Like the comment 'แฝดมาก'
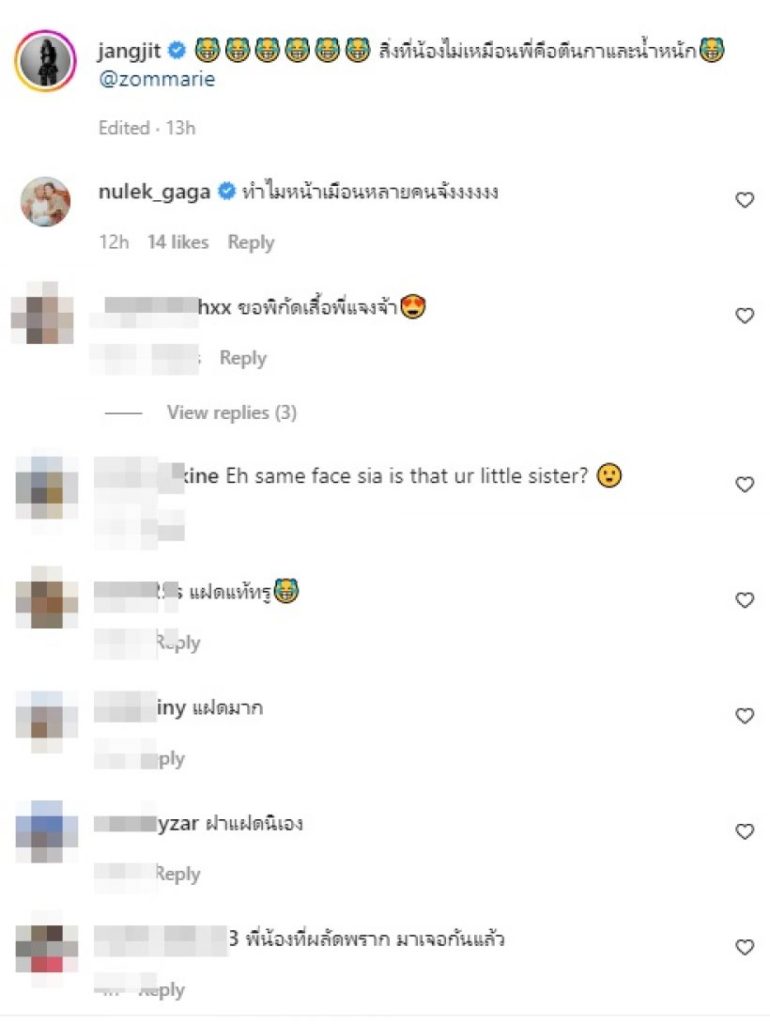This screenshot has width=770, height=1024. pyautogui.click(x=745, y=715)
